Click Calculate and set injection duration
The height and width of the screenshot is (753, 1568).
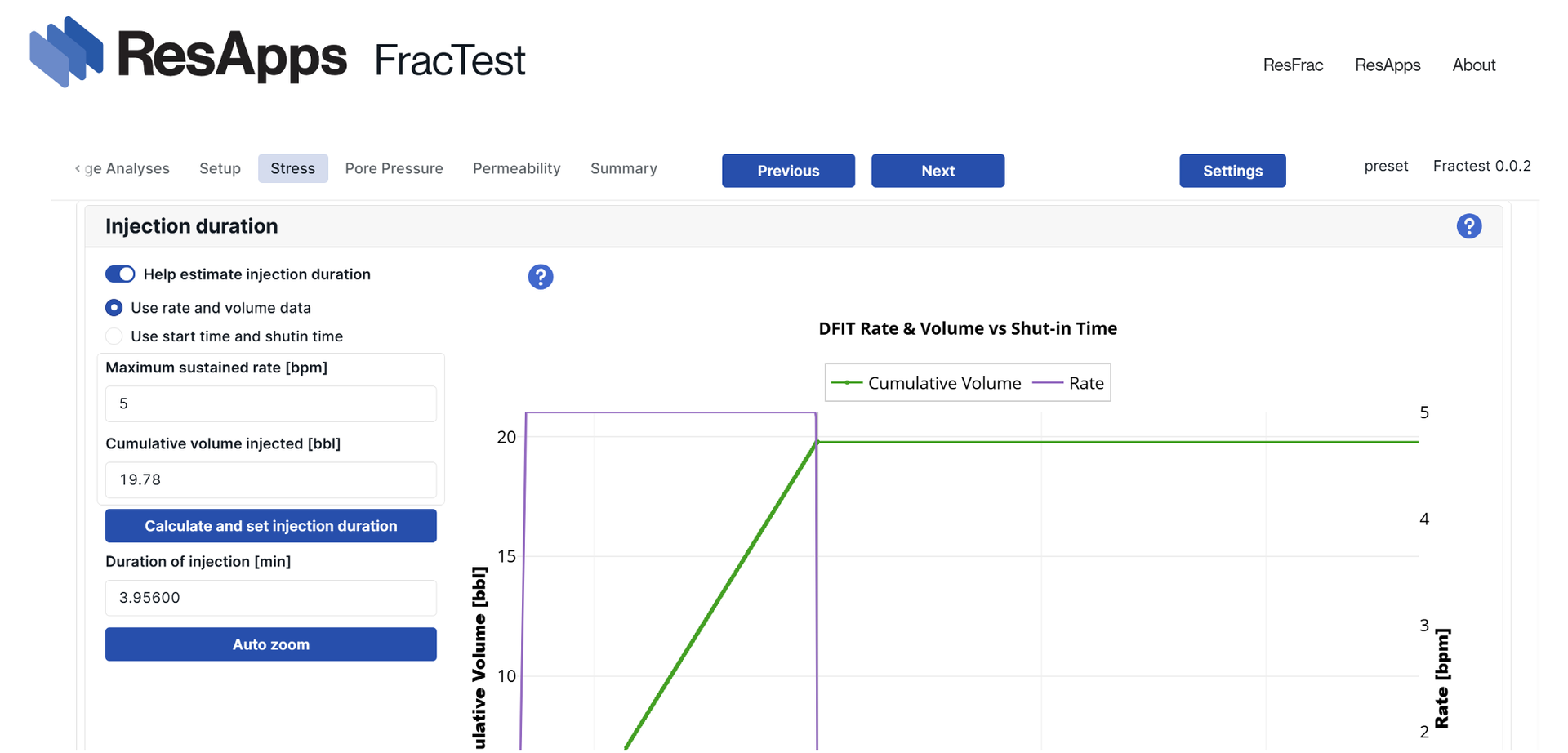271,526
